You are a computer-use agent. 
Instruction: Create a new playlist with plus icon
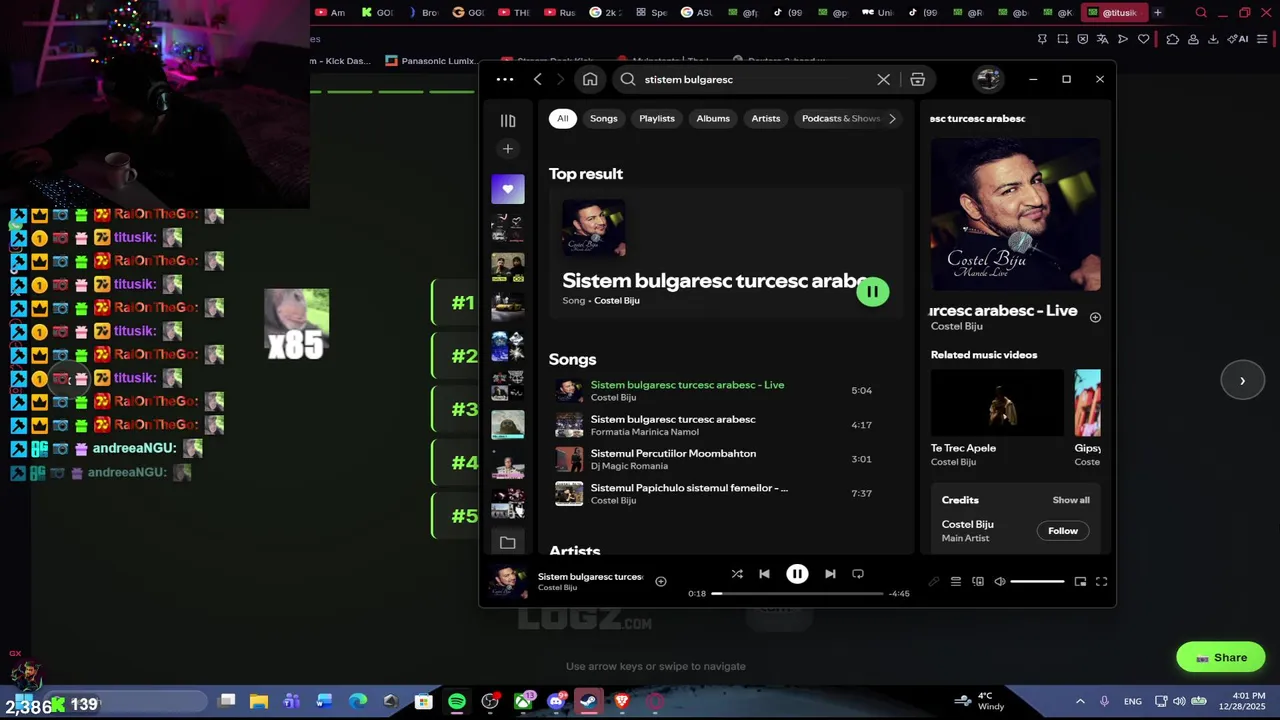coord(508,149)
